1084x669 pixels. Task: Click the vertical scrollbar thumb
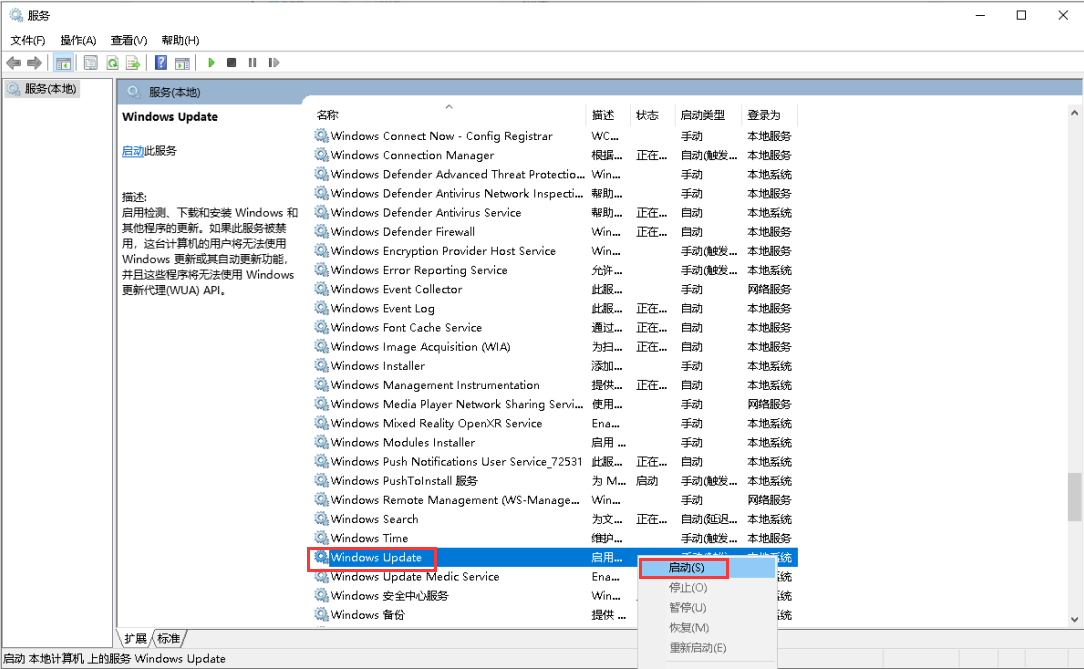point(1074,497)
